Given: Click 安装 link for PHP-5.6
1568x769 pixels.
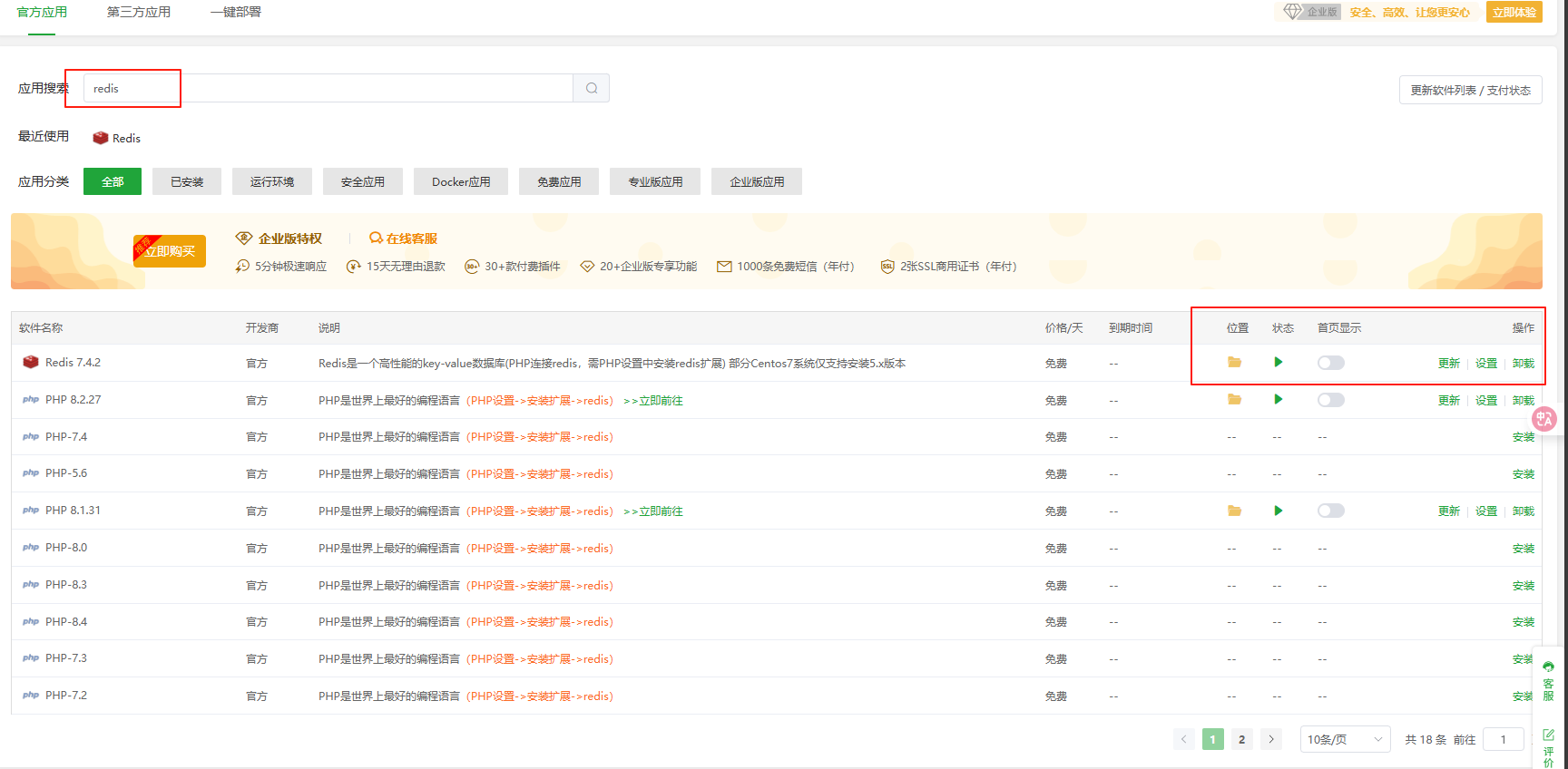Looking at the screenshot, I should coord(1524,474).
